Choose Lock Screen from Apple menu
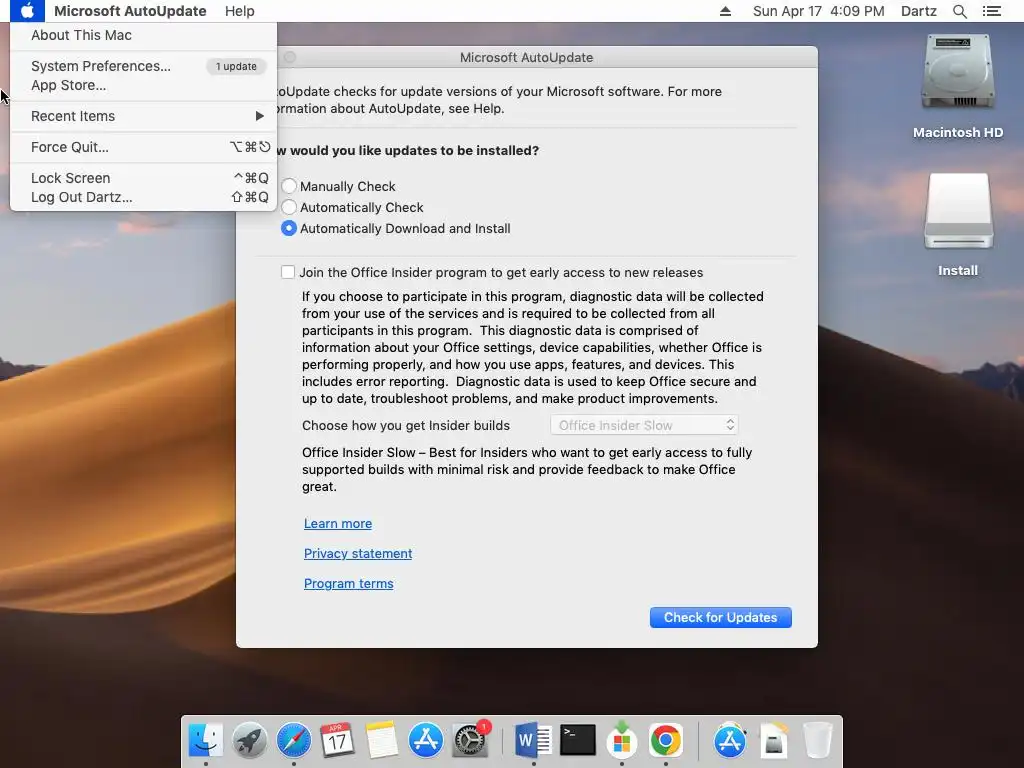The height and width of the screenshot is (768, 1024). pyautogui.click(x=143, y=178)
